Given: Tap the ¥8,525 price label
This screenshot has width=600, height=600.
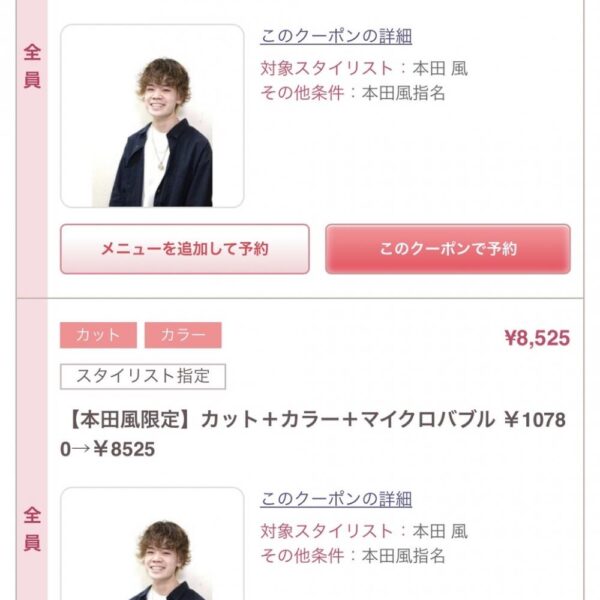Looking at the screenshot, I should point(537,338).
